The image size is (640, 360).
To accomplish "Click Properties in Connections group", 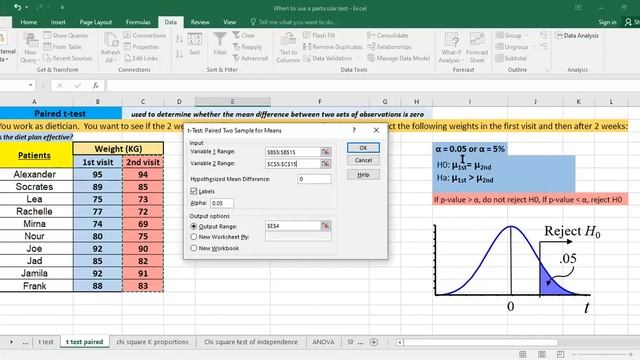I will point(141,47).
